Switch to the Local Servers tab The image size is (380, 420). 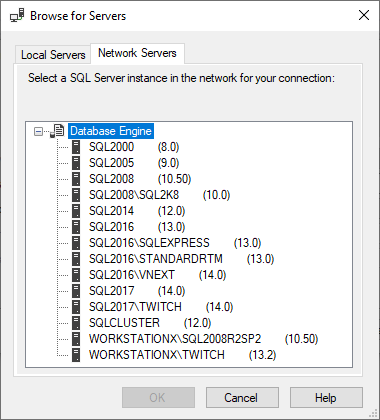(53, 55)
